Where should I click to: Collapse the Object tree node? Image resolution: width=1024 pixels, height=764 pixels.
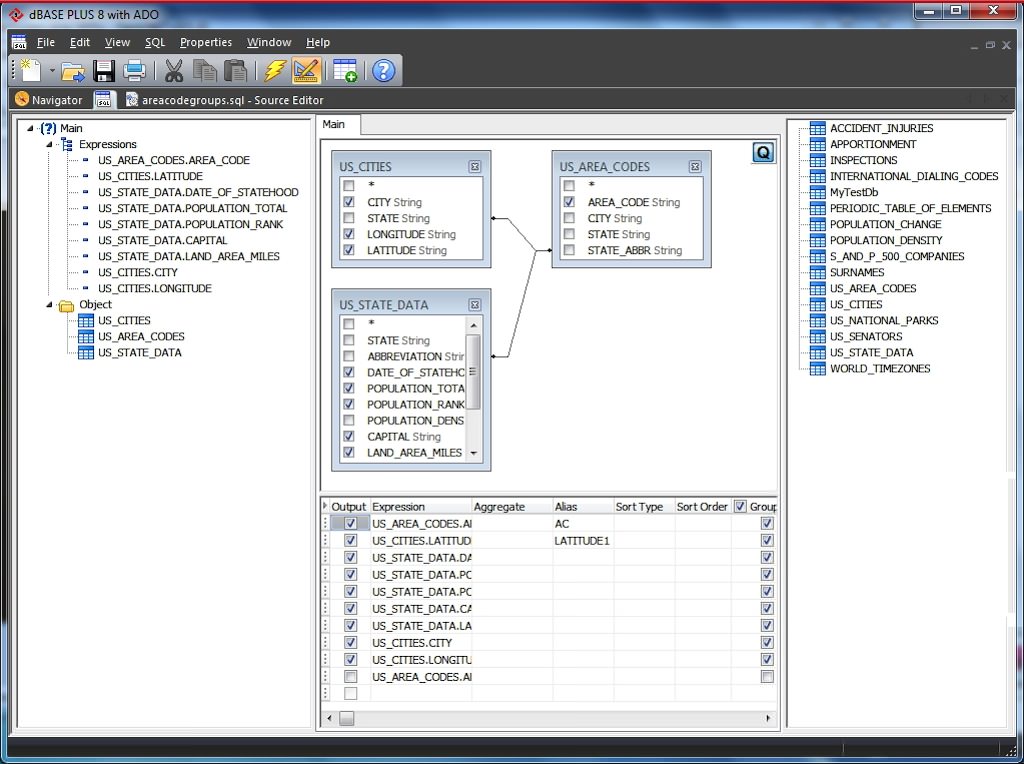click(49, 304)
